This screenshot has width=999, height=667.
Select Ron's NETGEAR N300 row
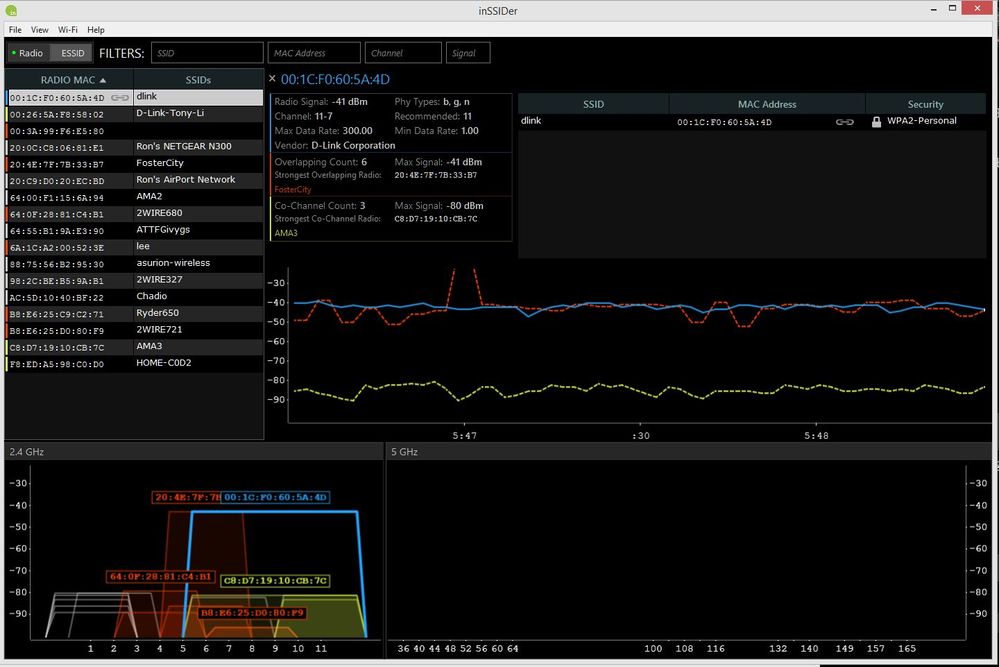tap(134, 147)
